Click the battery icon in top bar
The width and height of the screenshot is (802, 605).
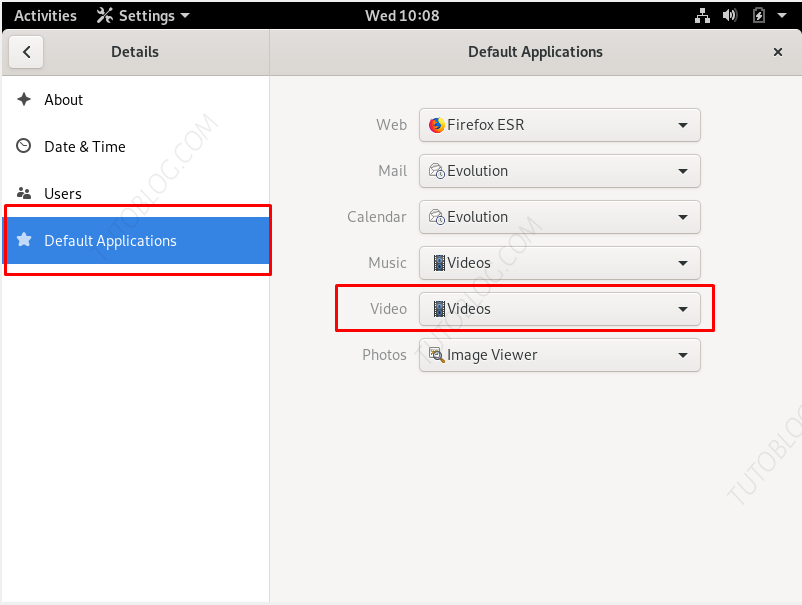tap(759, 15)
